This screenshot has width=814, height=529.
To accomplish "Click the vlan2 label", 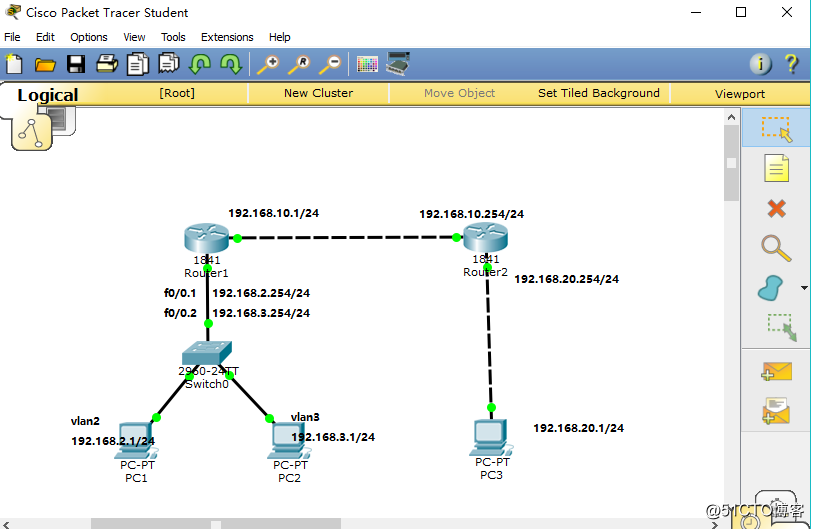I will [x=85, y=421].
